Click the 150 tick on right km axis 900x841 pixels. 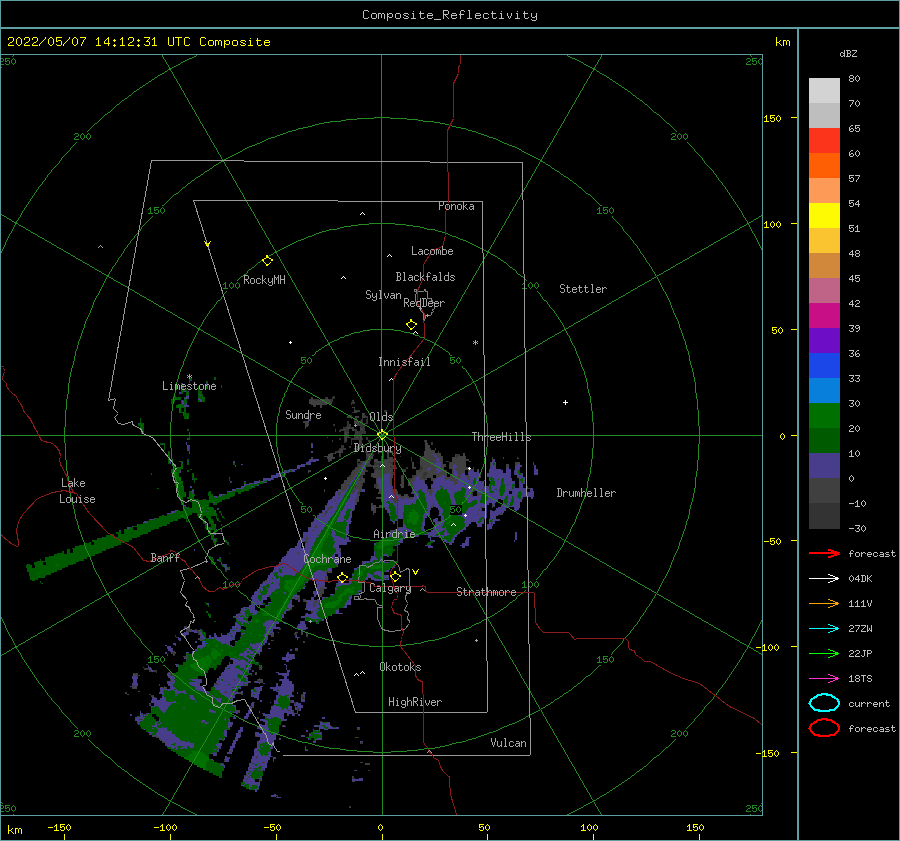772,118
